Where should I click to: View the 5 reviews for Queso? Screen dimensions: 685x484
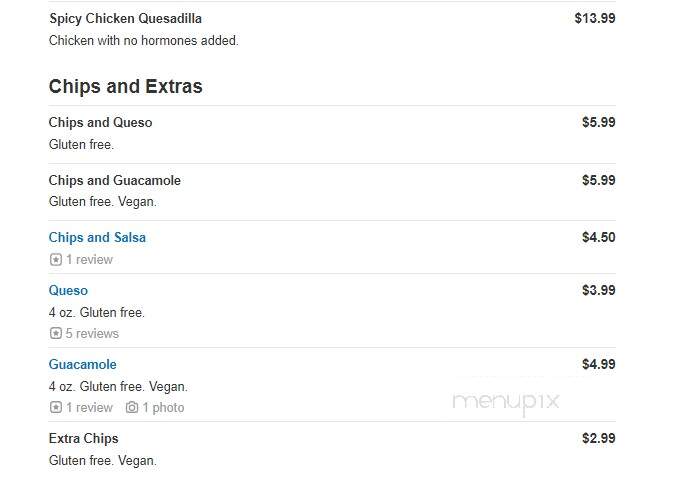(92, 333)
